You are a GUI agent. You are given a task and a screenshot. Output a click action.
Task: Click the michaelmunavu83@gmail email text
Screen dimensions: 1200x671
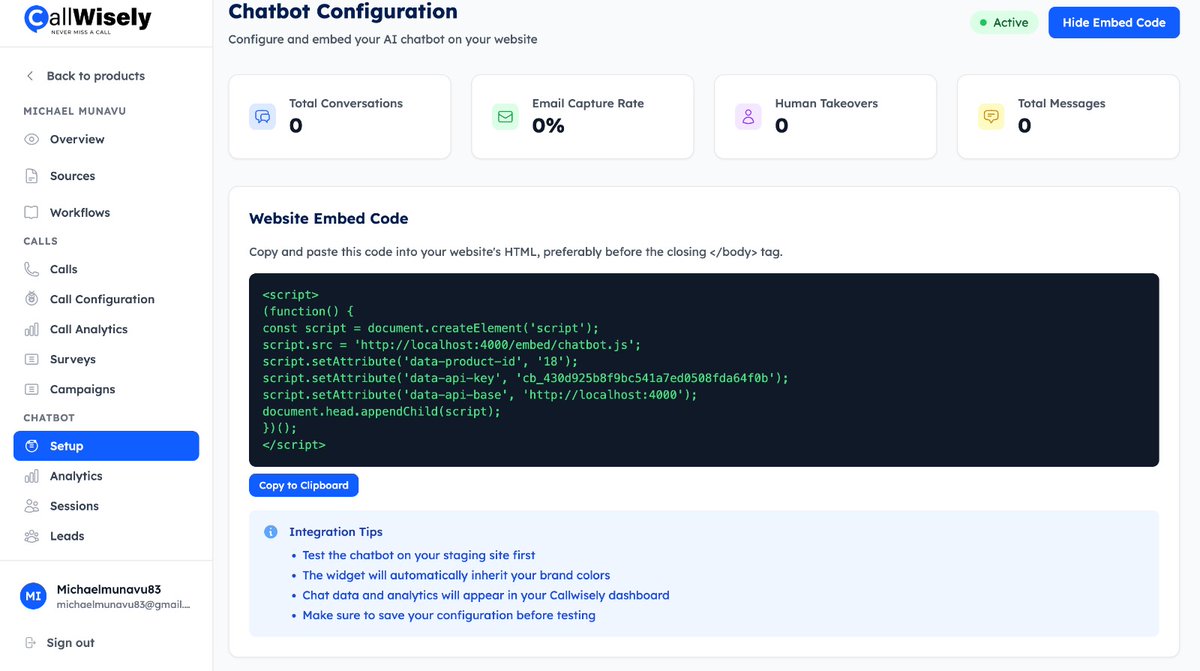pos(123,605)
